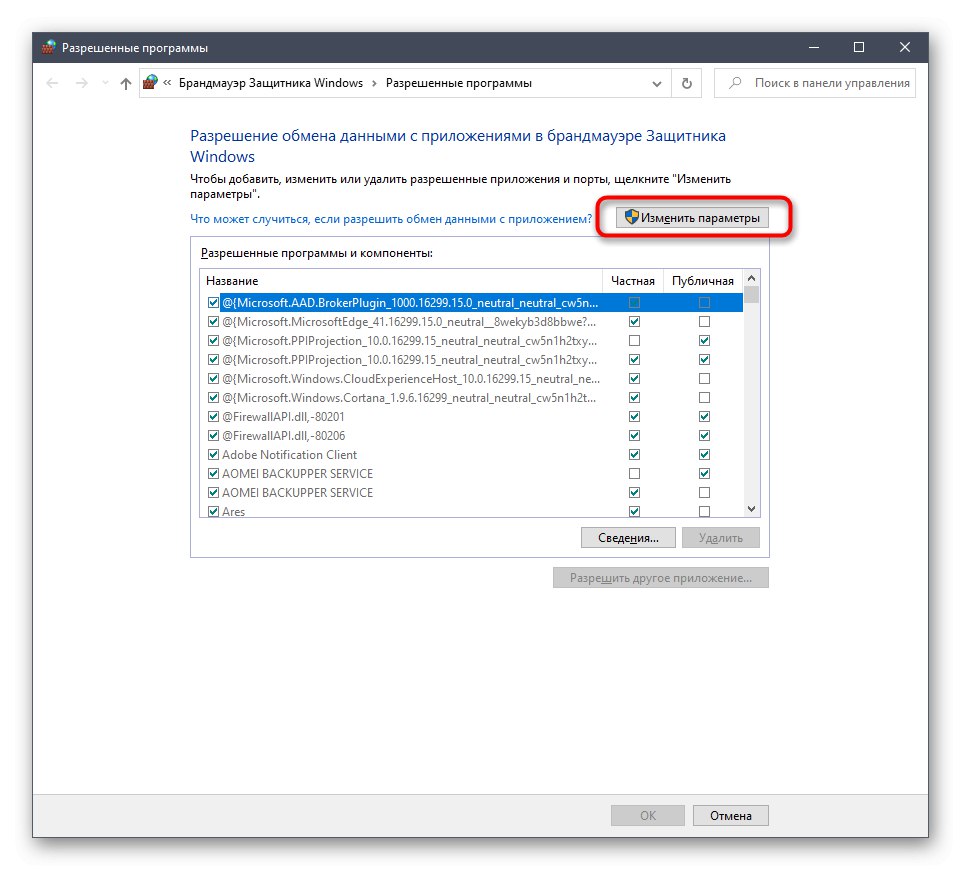Open the address bar history dropdown

[x=655, y=83]
